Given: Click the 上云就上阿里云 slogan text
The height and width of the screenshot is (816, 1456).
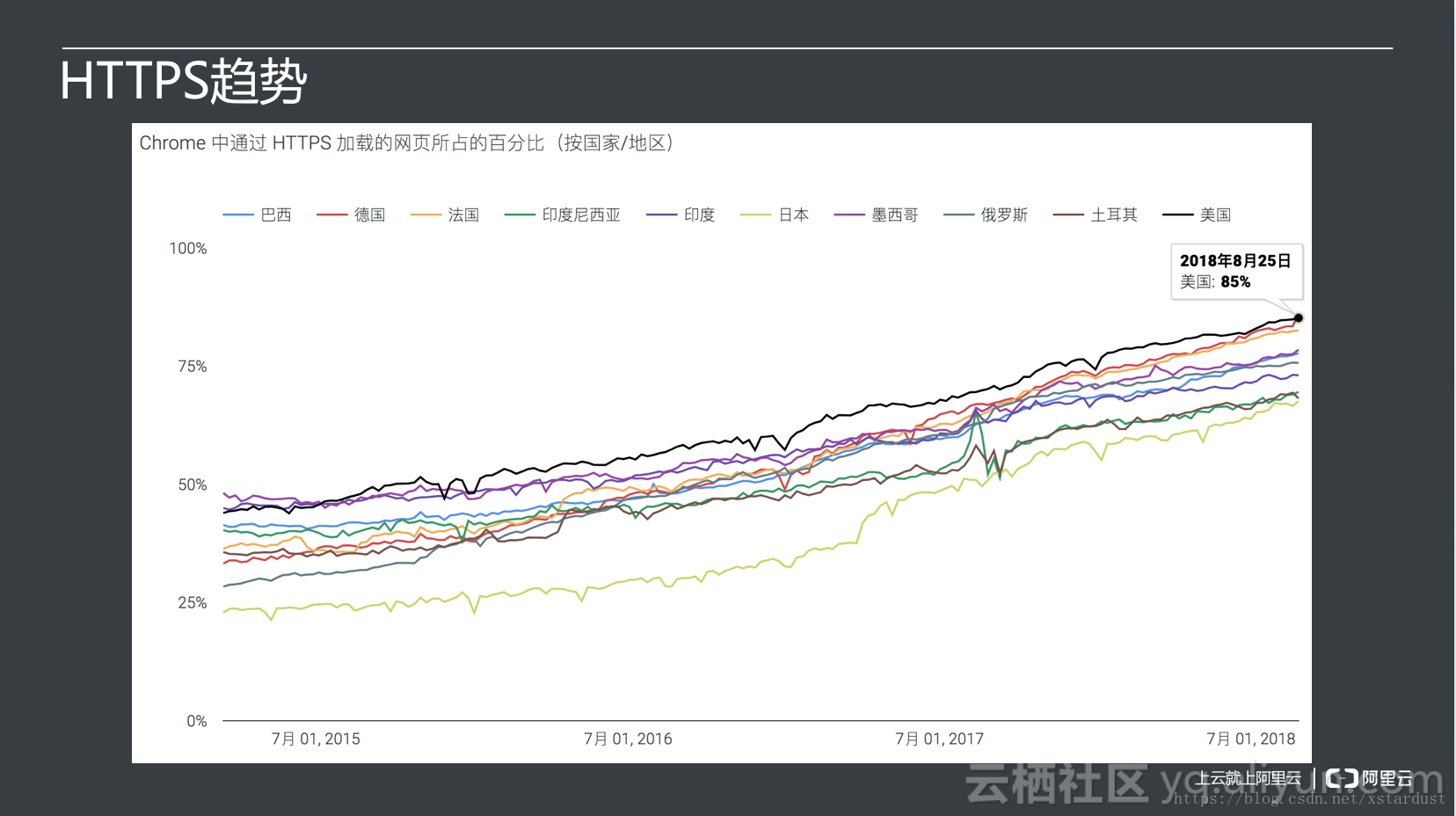Looking at the screenshot, I should pos(1249,778).
